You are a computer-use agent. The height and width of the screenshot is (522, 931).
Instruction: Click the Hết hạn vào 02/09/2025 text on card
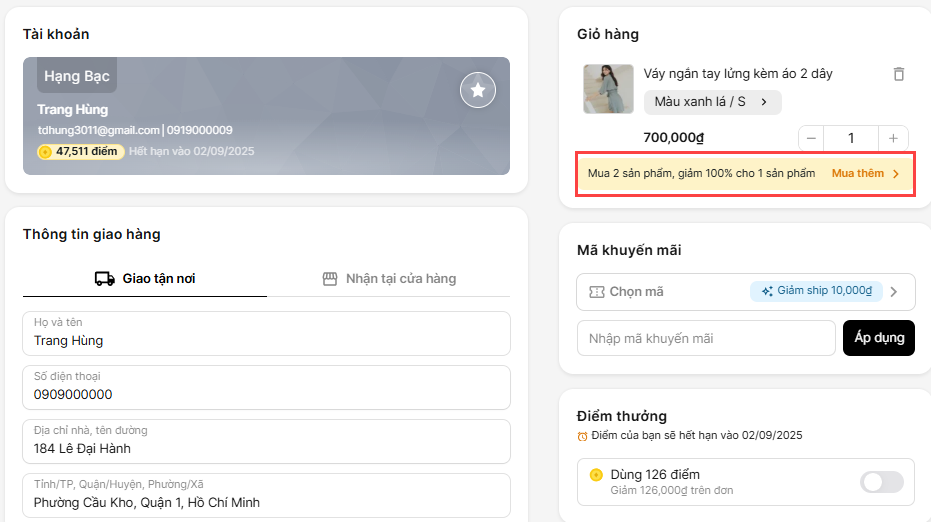[x=191, y=151]
